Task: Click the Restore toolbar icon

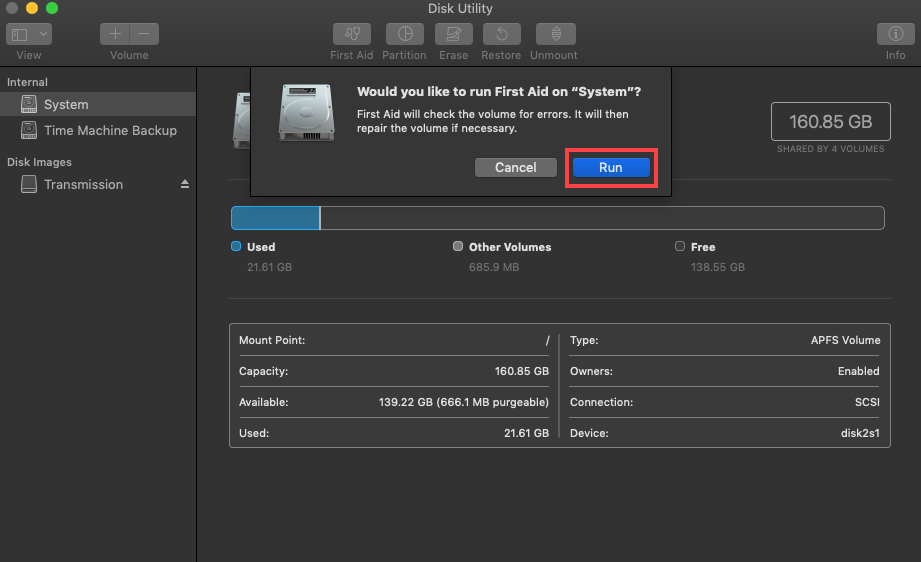Action: 501,34
